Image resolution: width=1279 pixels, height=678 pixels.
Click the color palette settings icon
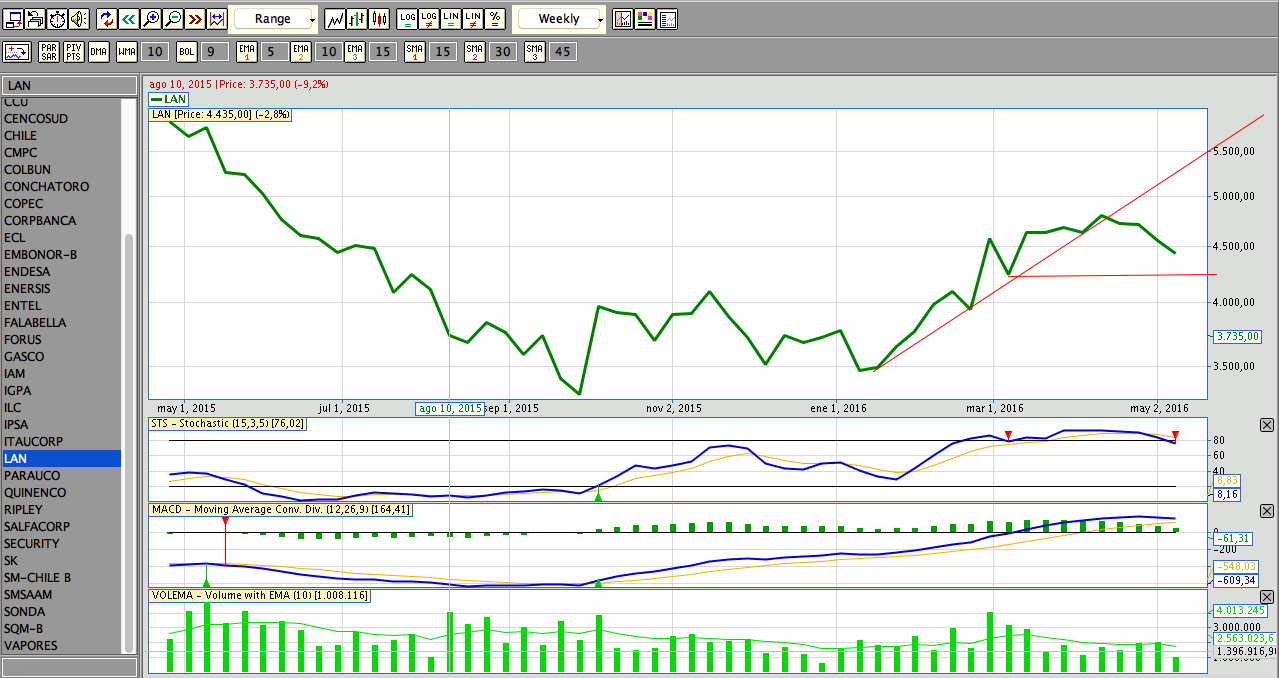pyautogui.click(x=645, y=19)
